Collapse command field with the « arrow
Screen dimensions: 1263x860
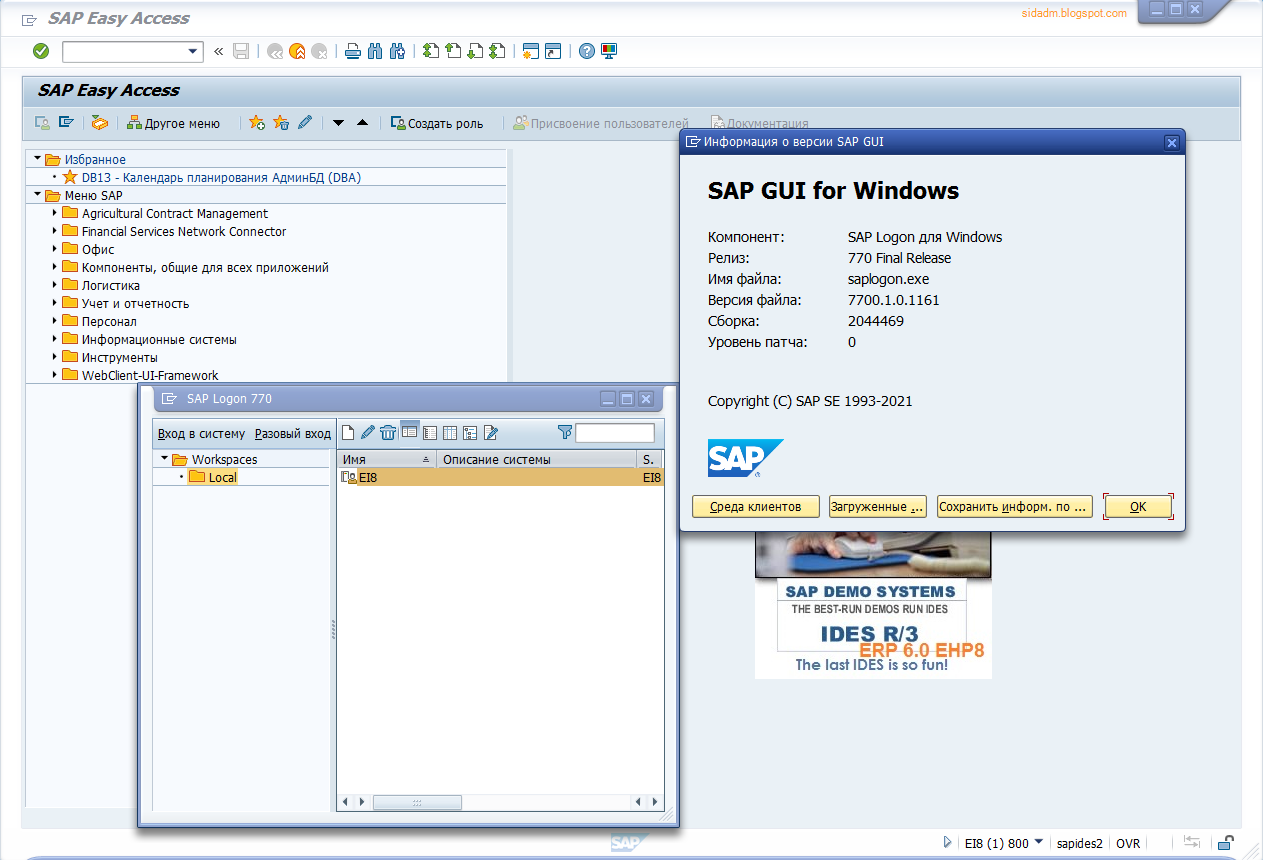click(x=218, y=51)
